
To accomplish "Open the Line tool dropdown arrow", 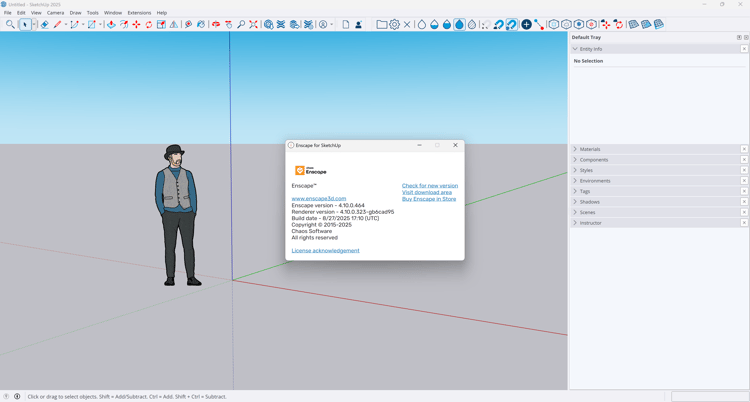I will 66,24.
